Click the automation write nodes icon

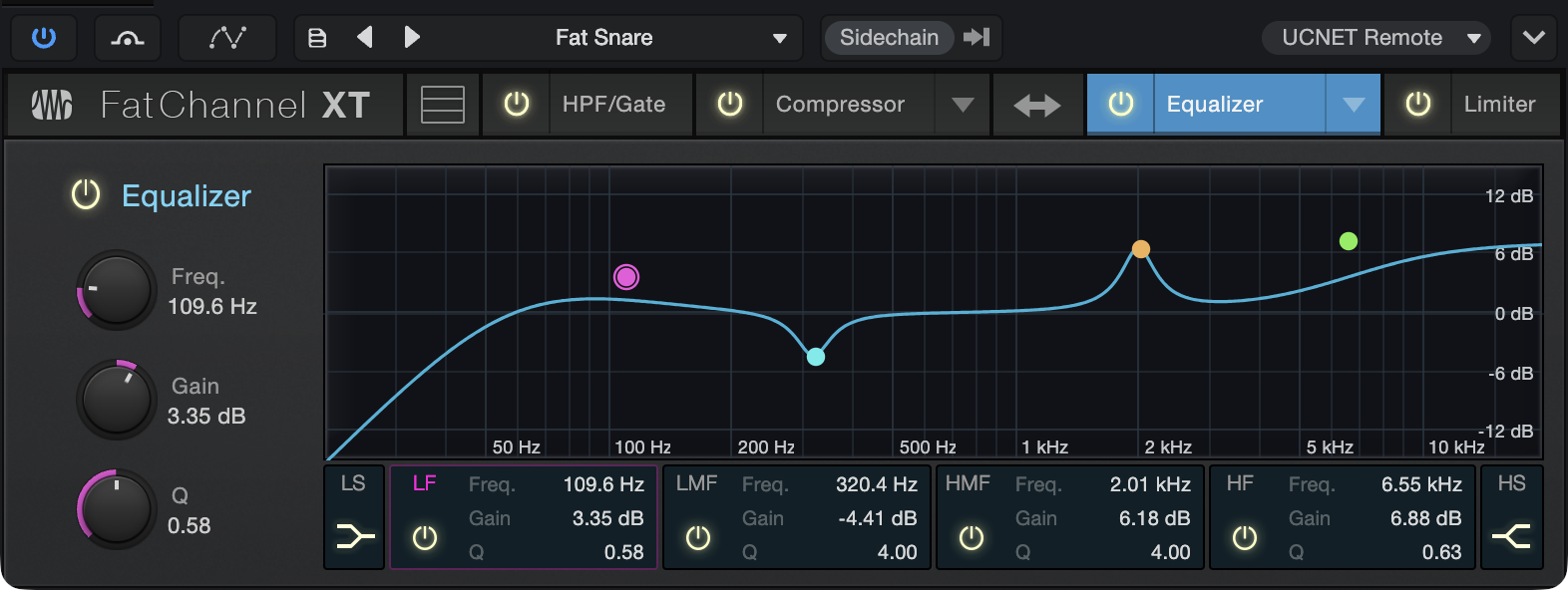[x=227, y=38]
